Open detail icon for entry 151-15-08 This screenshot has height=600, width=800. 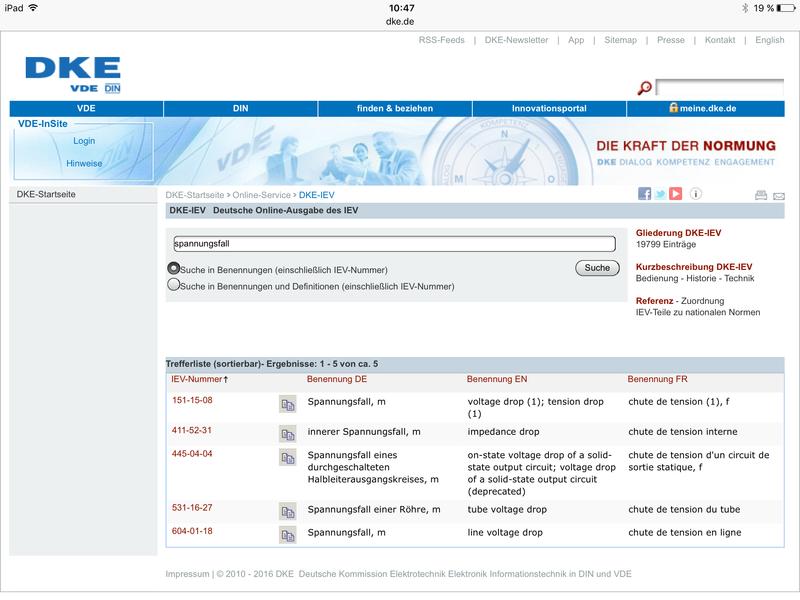(x=288, y=404)
